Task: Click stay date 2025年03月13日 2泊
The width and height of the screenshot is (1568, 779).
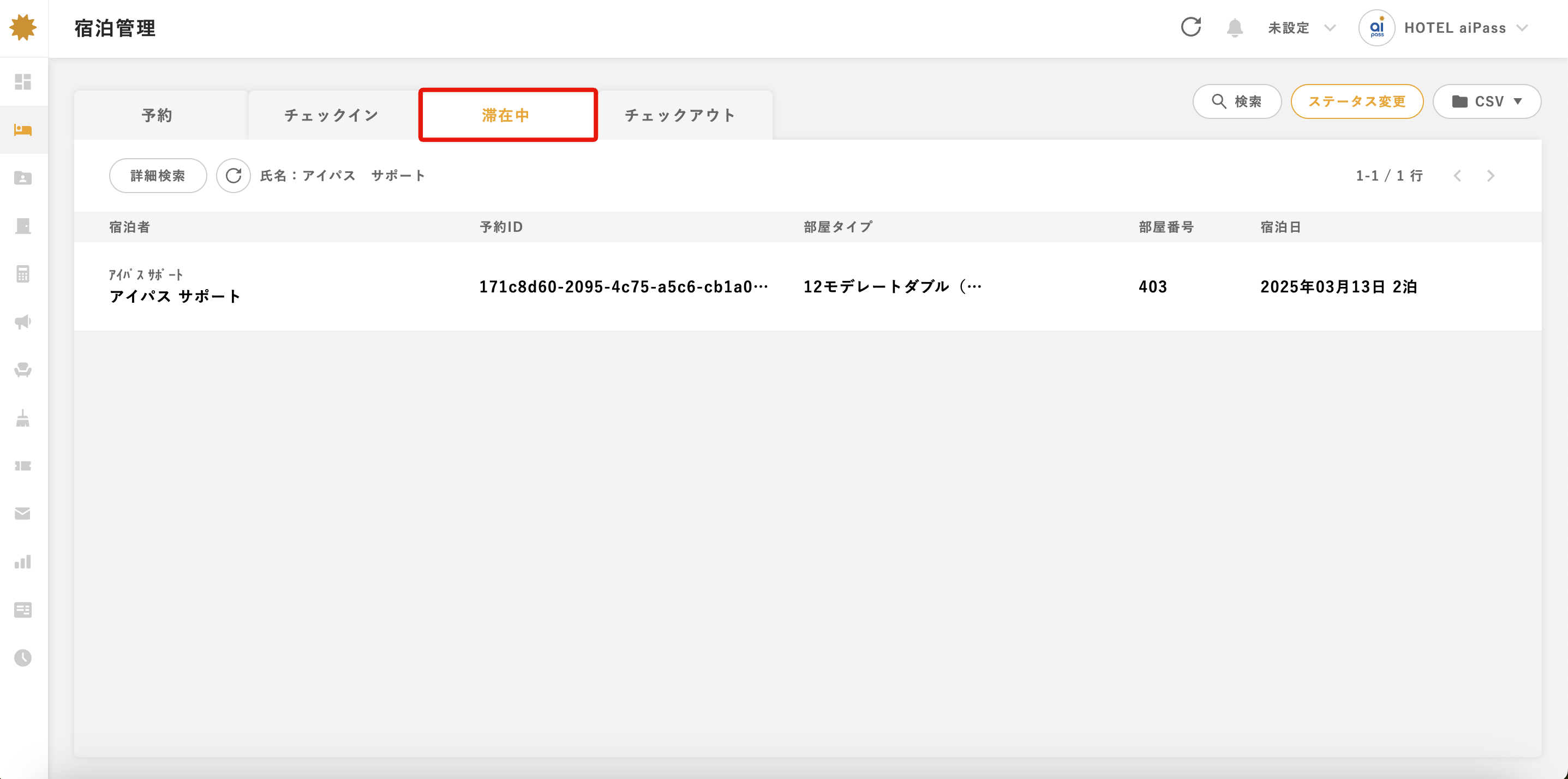Action: click(x=1338, y=286)
